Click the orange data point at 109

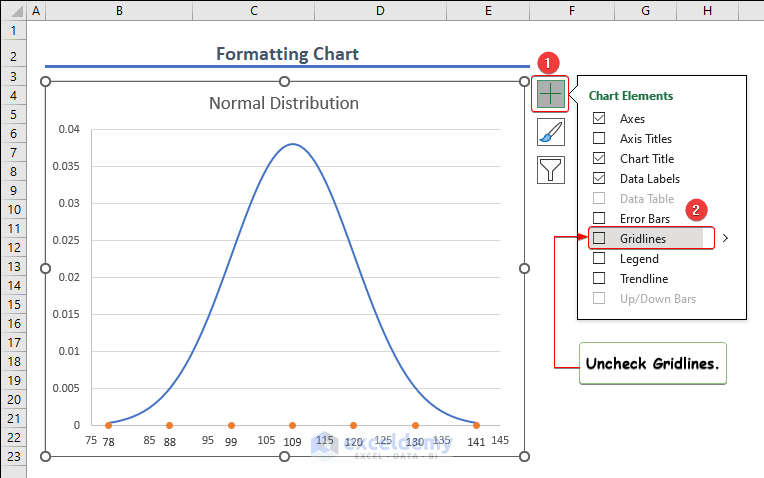[292, 425]
